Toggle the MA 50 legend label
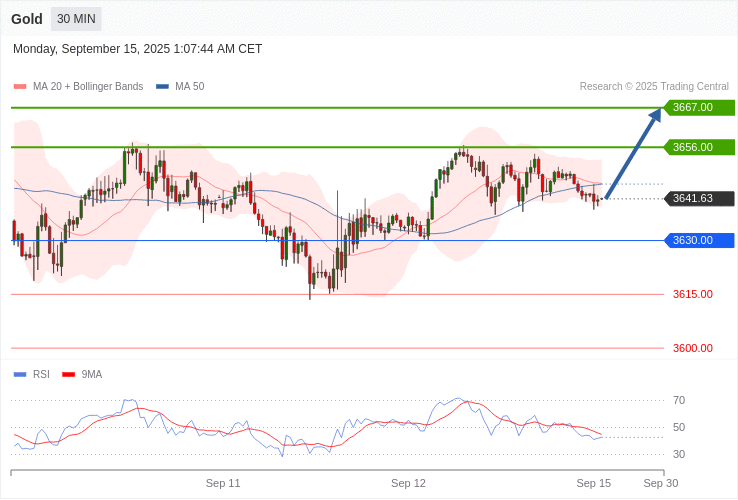 [189, 87]
